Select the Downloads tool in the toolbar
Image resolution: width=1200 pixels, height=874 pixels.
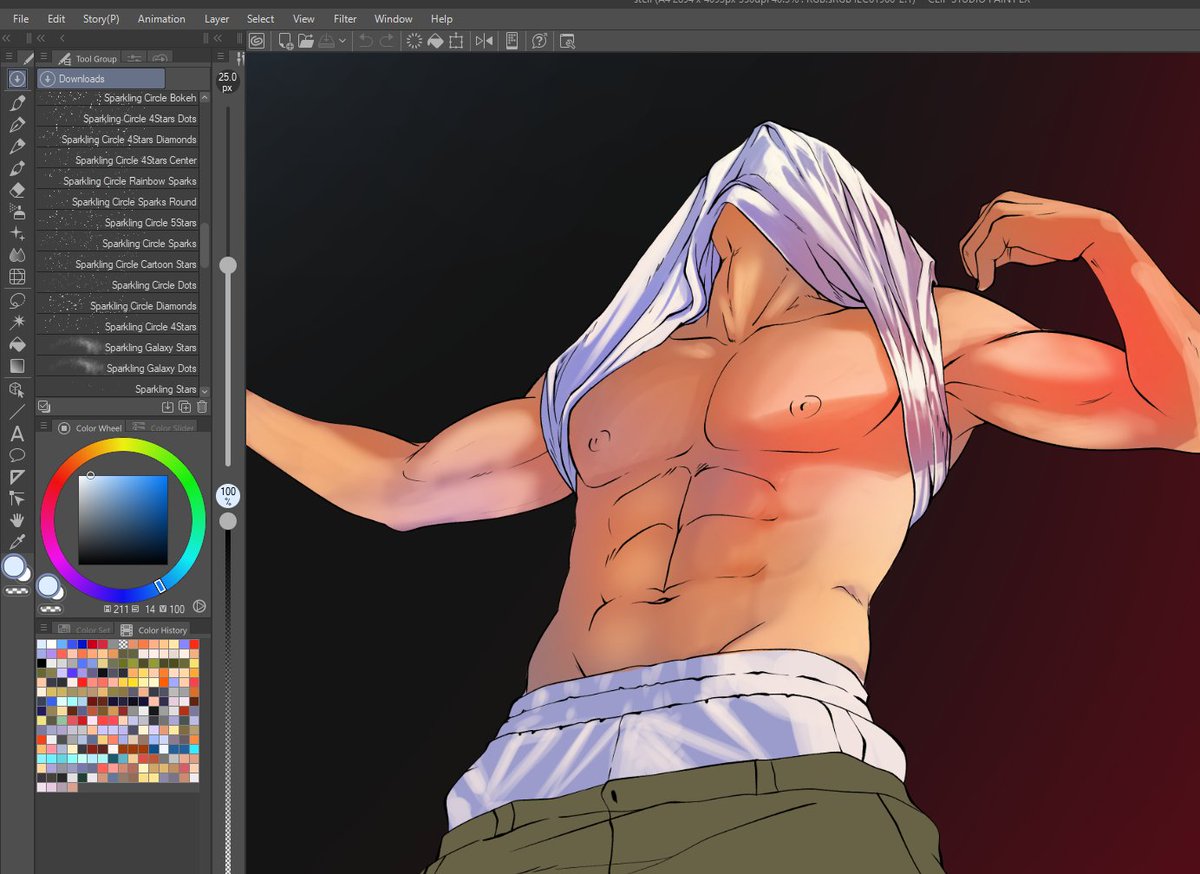coord(17,78)
